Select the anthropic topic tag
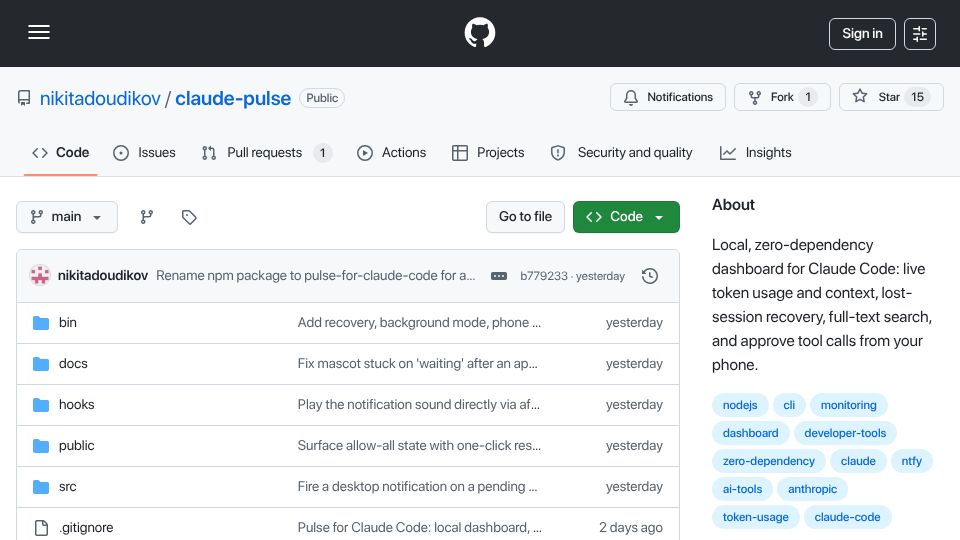The height and width of the screenshot is (540, 960). (x=812, y=490)
